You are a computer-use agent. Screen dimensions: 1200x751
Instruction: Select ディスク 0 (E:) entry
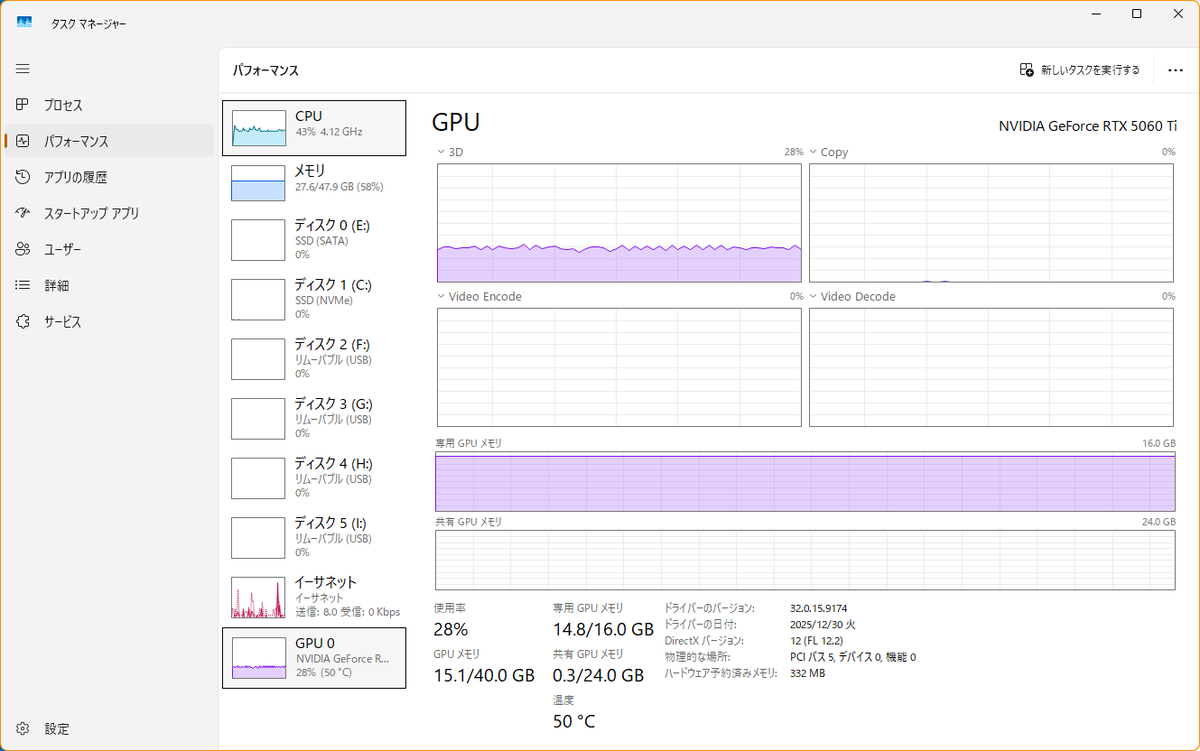coord(314,240)
